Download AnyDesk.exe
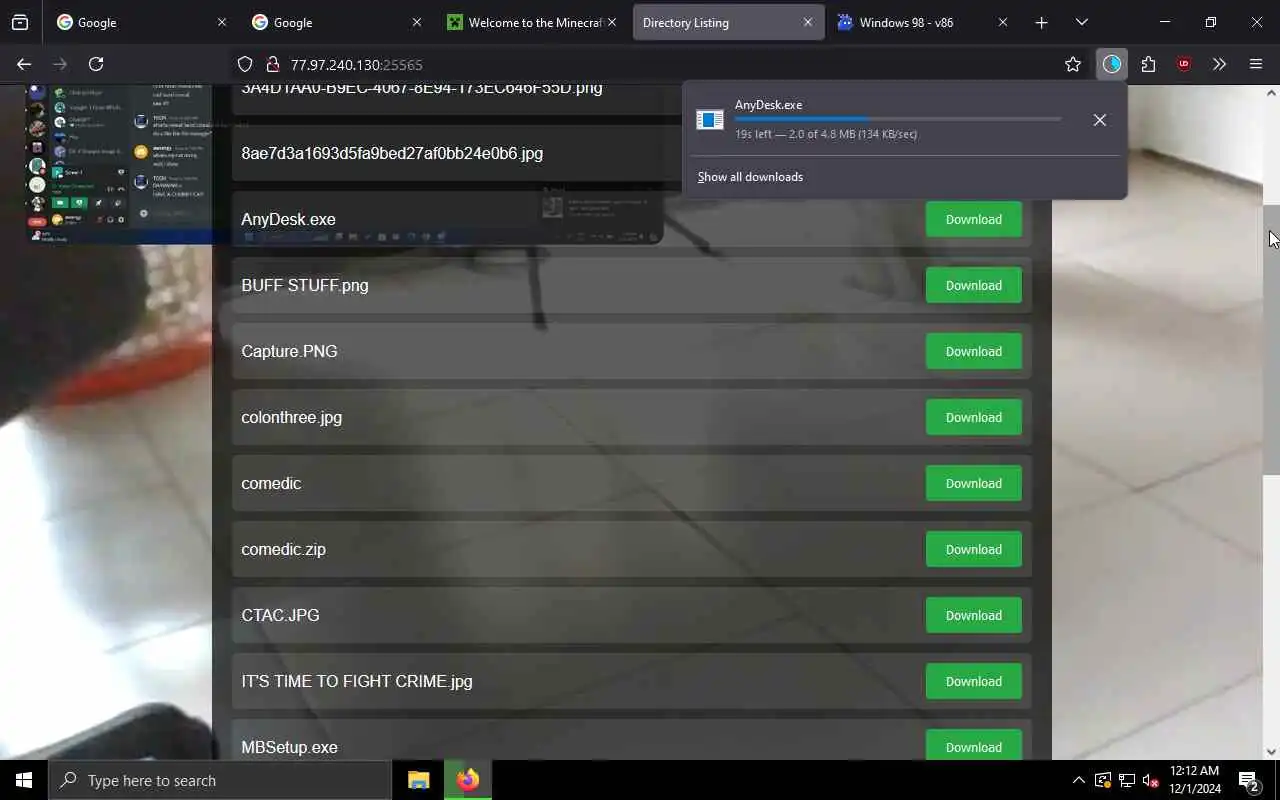 pos(973,219)
